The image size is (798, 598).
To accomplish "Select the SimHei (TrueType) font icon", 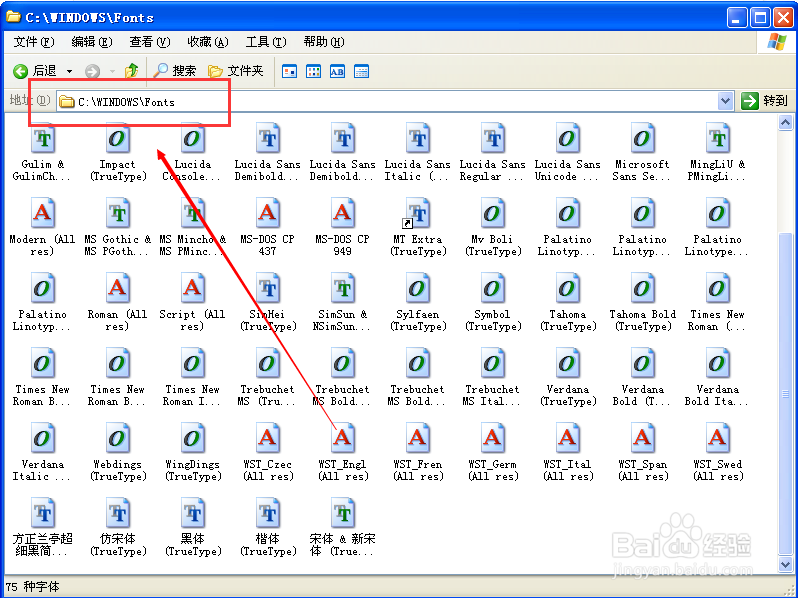I will pos(268,288).
